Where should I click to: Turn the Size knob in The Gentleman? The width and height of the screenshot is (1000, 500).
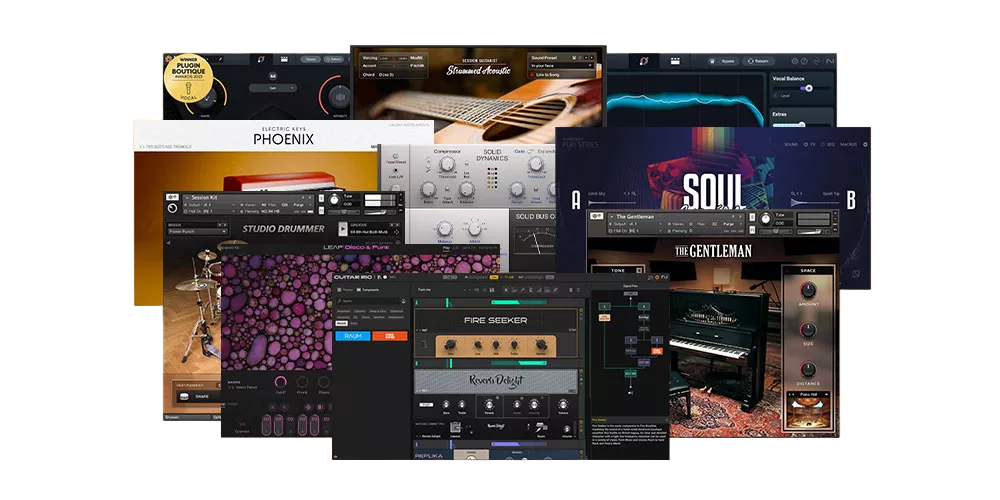[807, 330]
